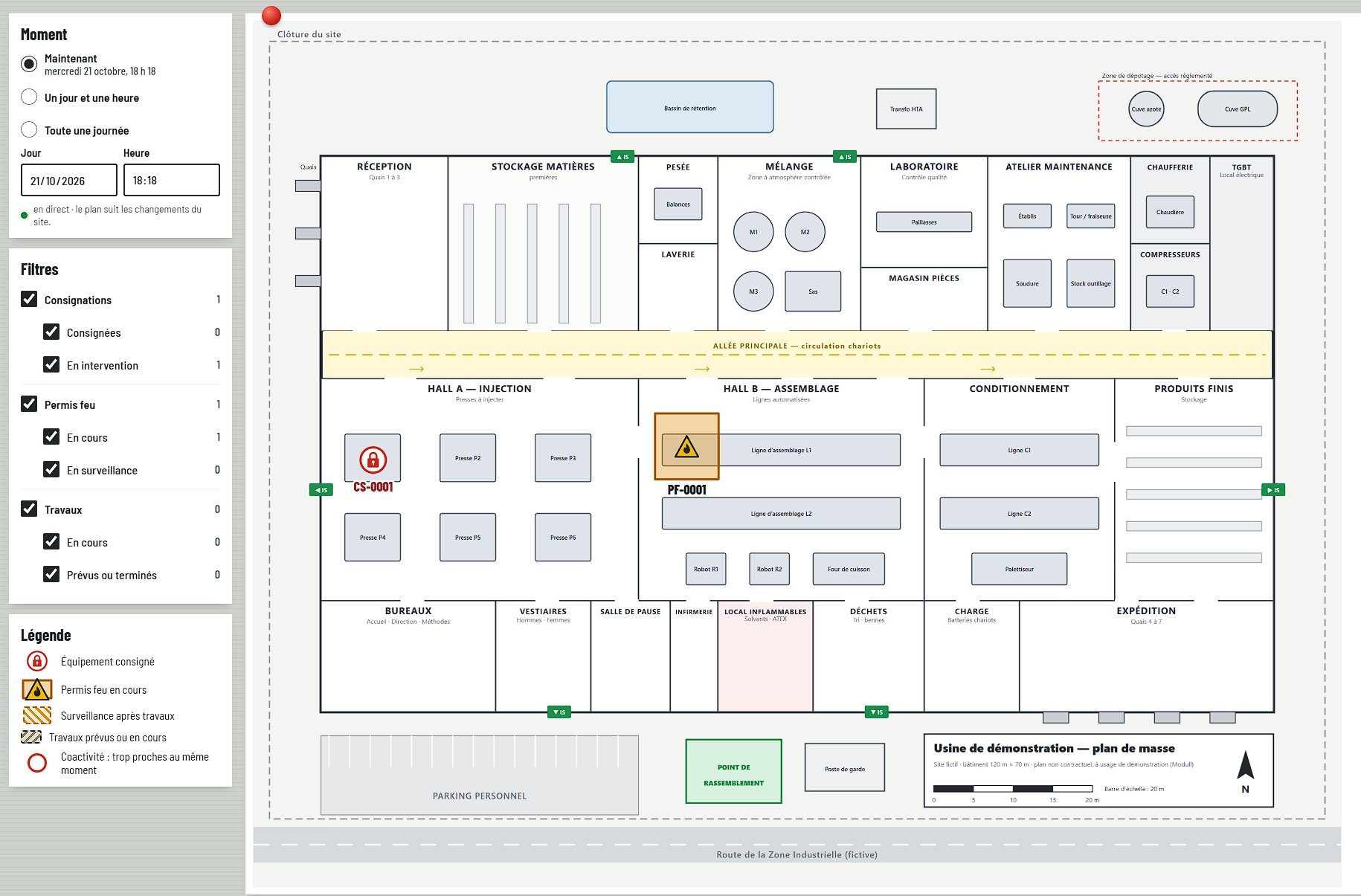Screen dimensions: 1361x896
Task: Toggle the Prévus ou terminés filter
Action: pyautogui.click(x=51, y=574)
